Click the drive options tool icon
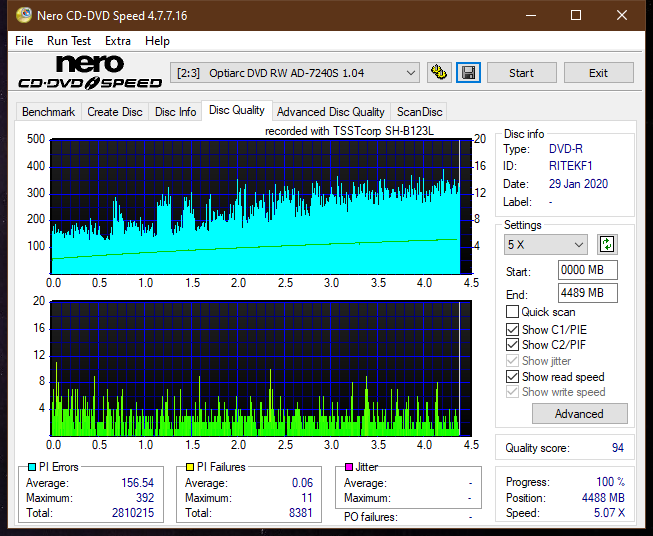Screen dimensions: 653x536 coord(439,73)
